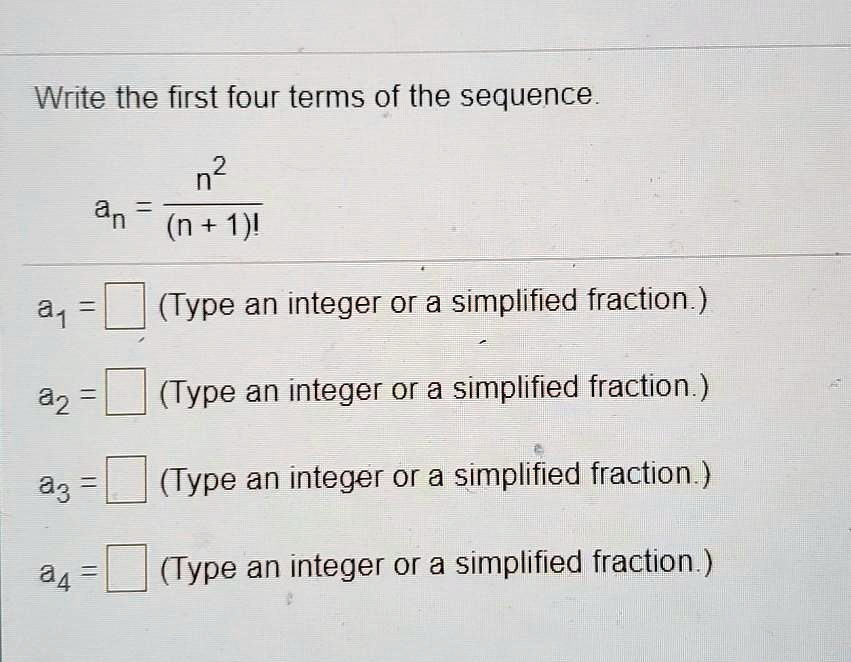This screenshot has height=662, width=851.
Task: Click the horizontal line above the question
Action: (x=426, y=49)
